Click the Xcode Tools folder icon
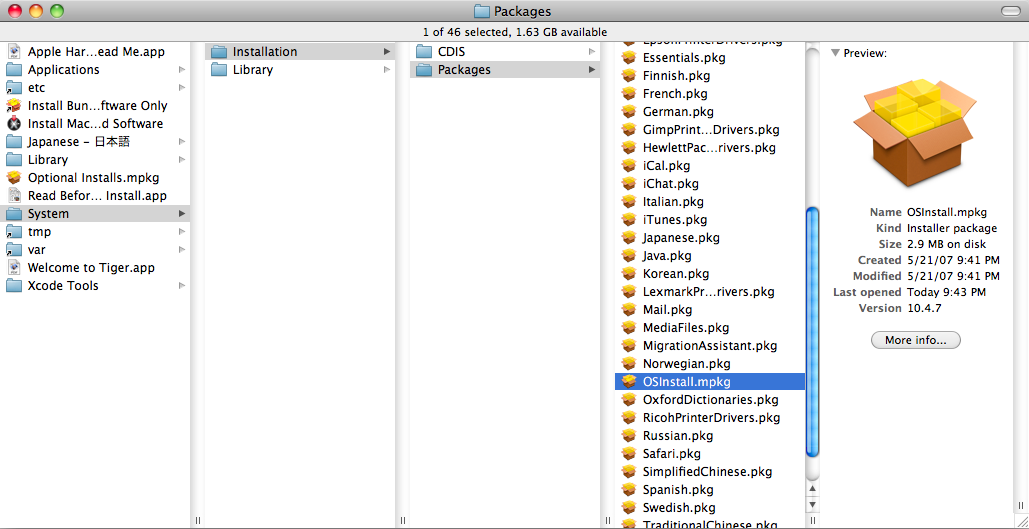 pos(14,286)
